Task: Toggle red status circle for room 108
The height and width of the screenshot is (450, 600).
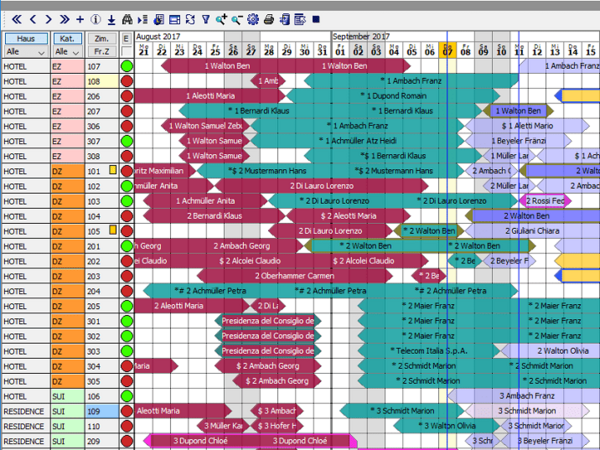Action: (x=127, y=82)
